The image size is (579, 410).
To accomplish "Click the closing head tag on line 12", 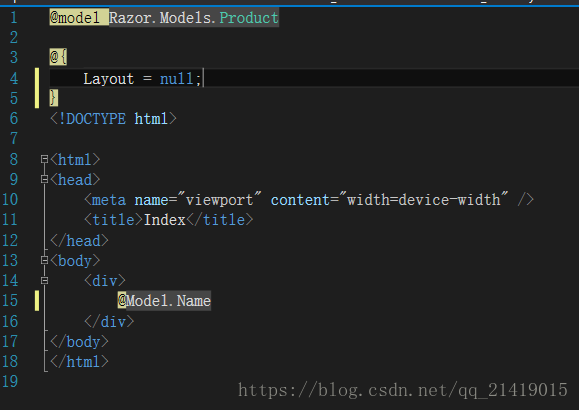I will click(x=79, y=240).
